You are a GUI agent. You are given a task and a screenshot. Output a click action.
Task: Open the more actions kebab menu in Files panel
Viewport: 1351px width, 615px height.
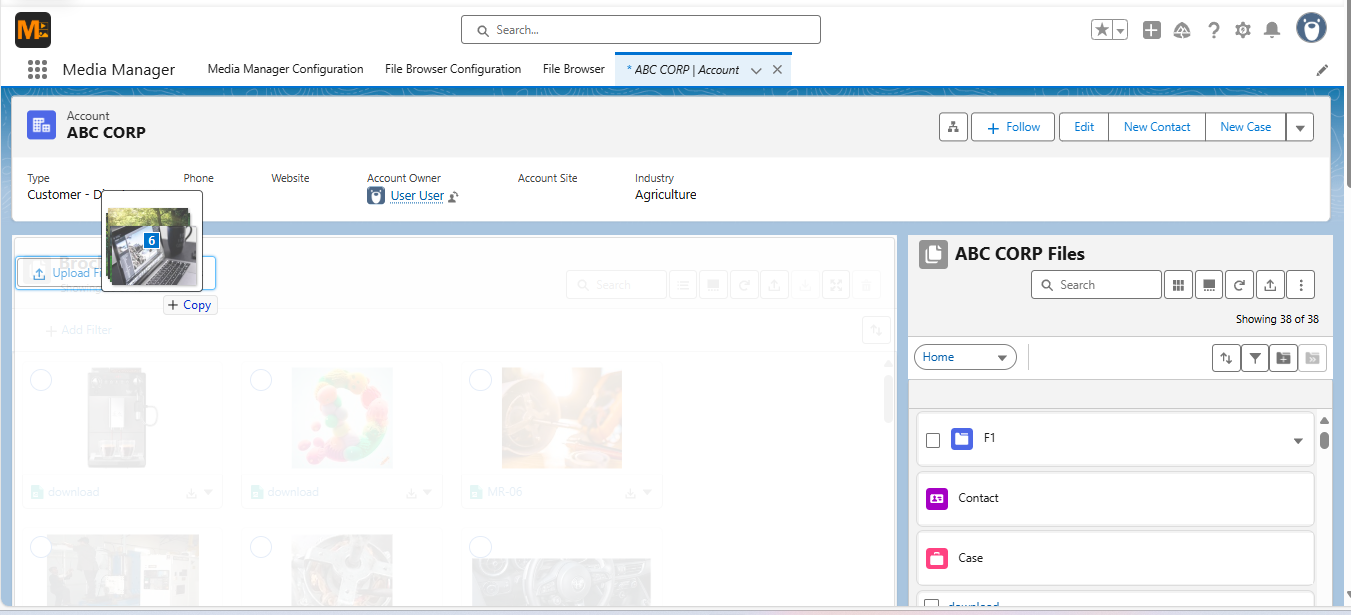[x=1301, y=284]
